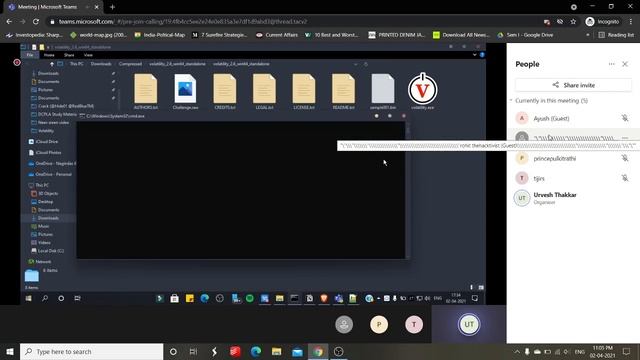Click muted microphone icon beside tjjrs

[624, 178]
